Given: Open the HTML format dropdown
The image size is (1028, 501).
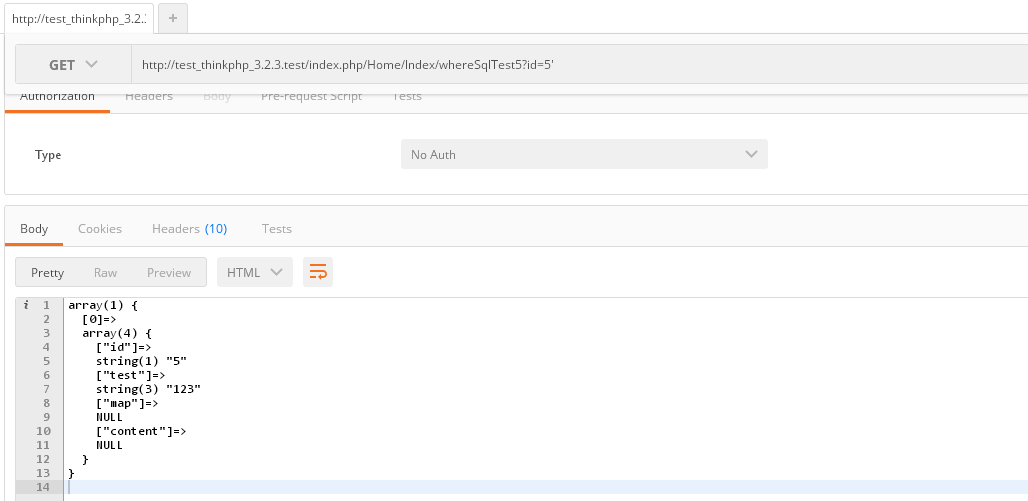Looking at the screenshot, I should tap(254, 272).
